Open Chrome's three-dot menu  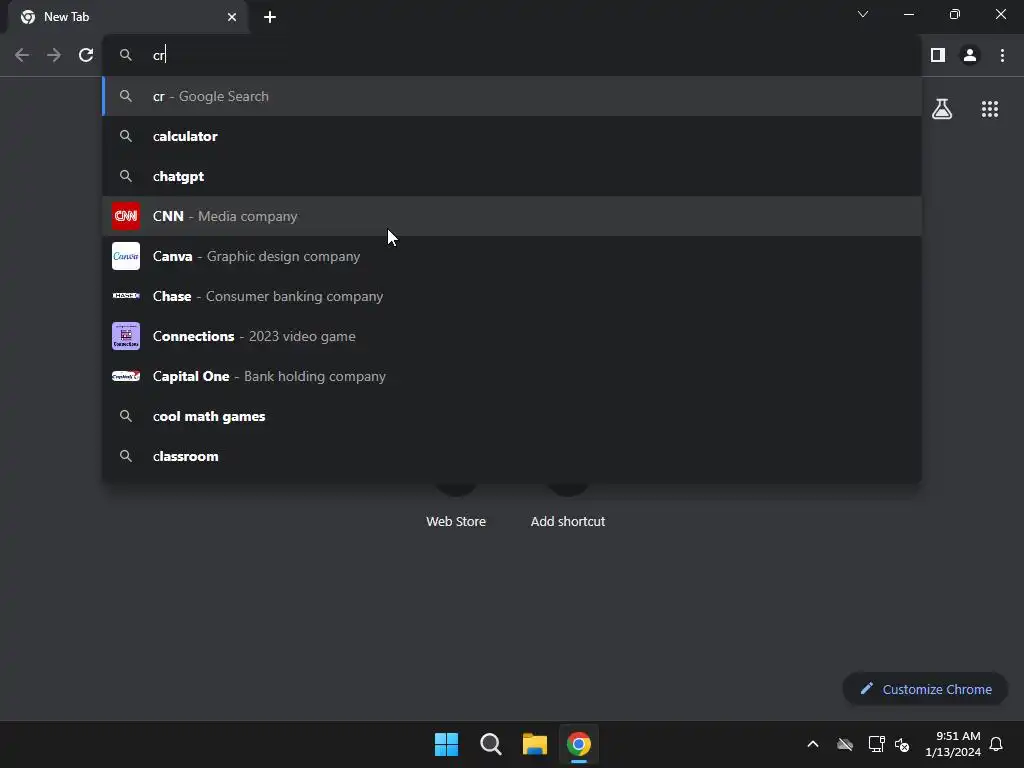1002,55
